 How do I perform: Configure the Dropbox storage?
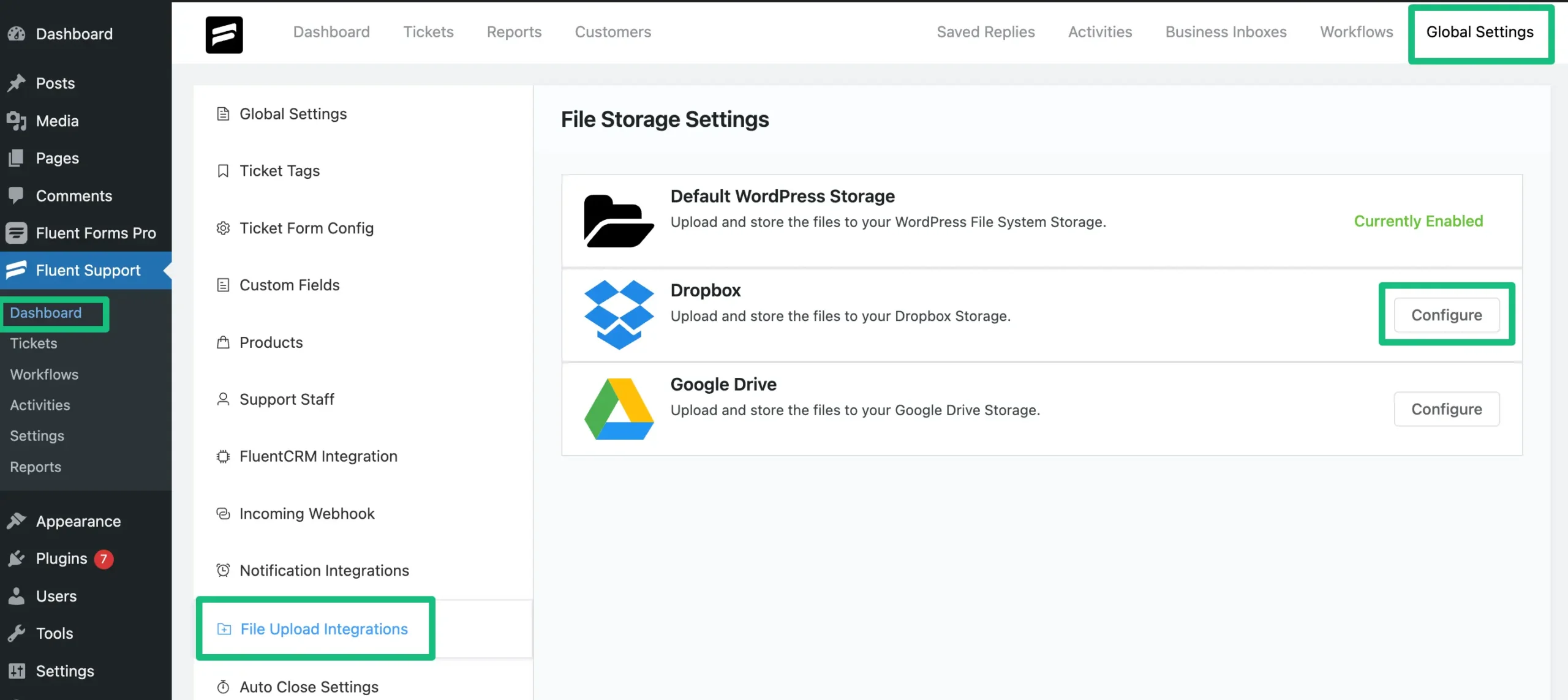pyautogui.click(x=1447, y=315)
